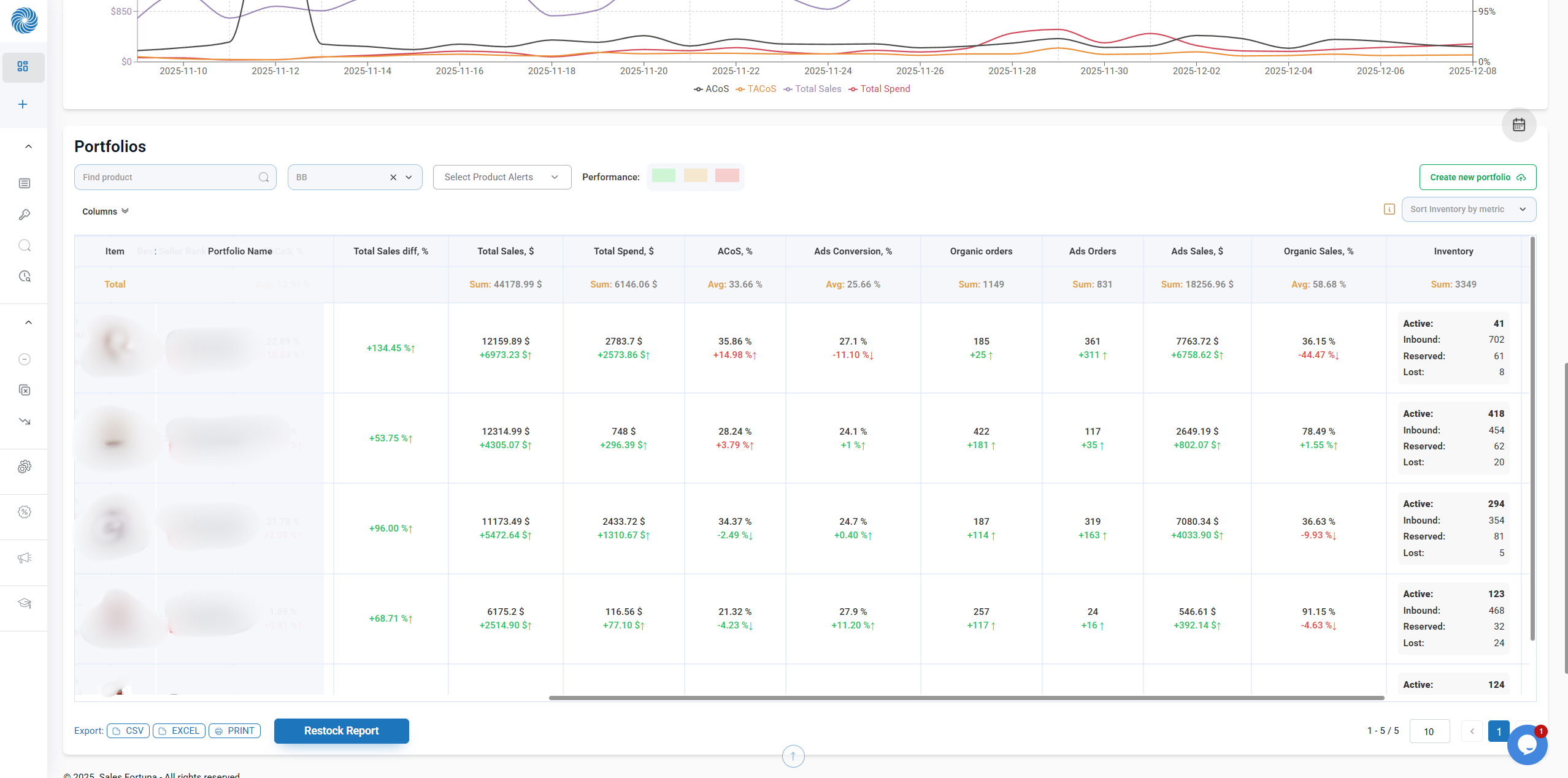Click the graduation cap sidebar icon

[25, 603]
